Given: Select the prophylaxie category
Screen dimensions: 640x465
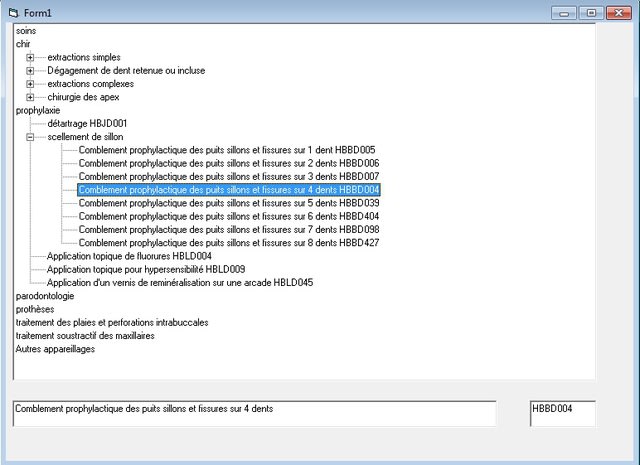Looking at the screenshot, I should 38,111.
